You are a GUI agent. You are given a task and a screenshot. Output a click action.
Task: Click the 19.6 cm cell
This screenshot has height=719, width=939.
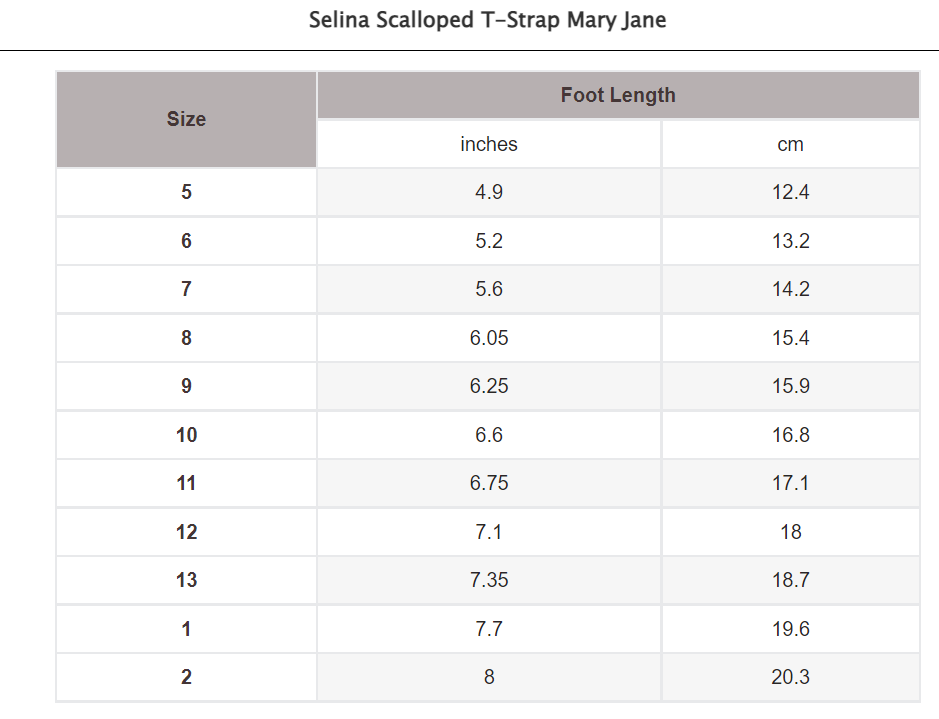(x=790, y=629)
